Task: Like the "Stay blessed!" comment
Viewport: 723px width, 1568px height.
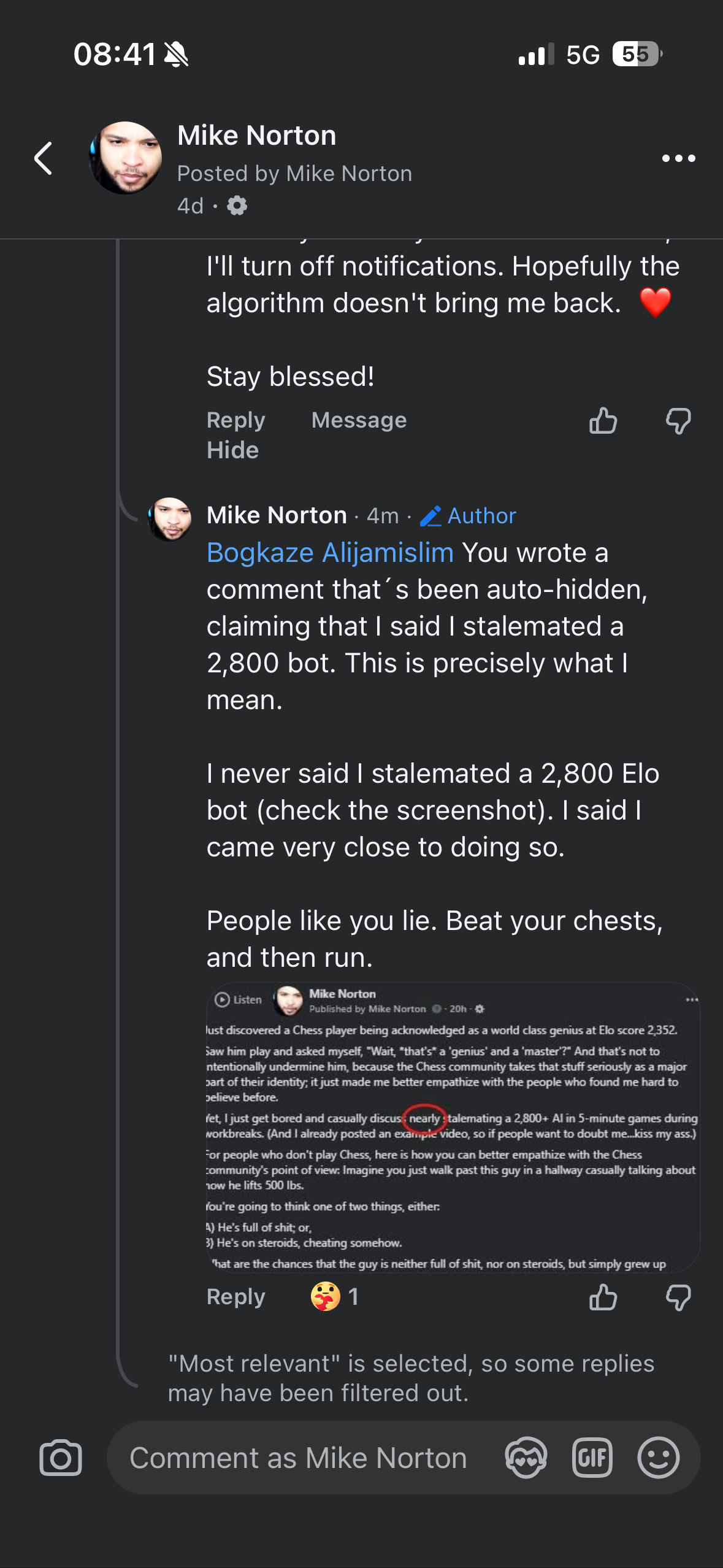Action: coord(603,421)
